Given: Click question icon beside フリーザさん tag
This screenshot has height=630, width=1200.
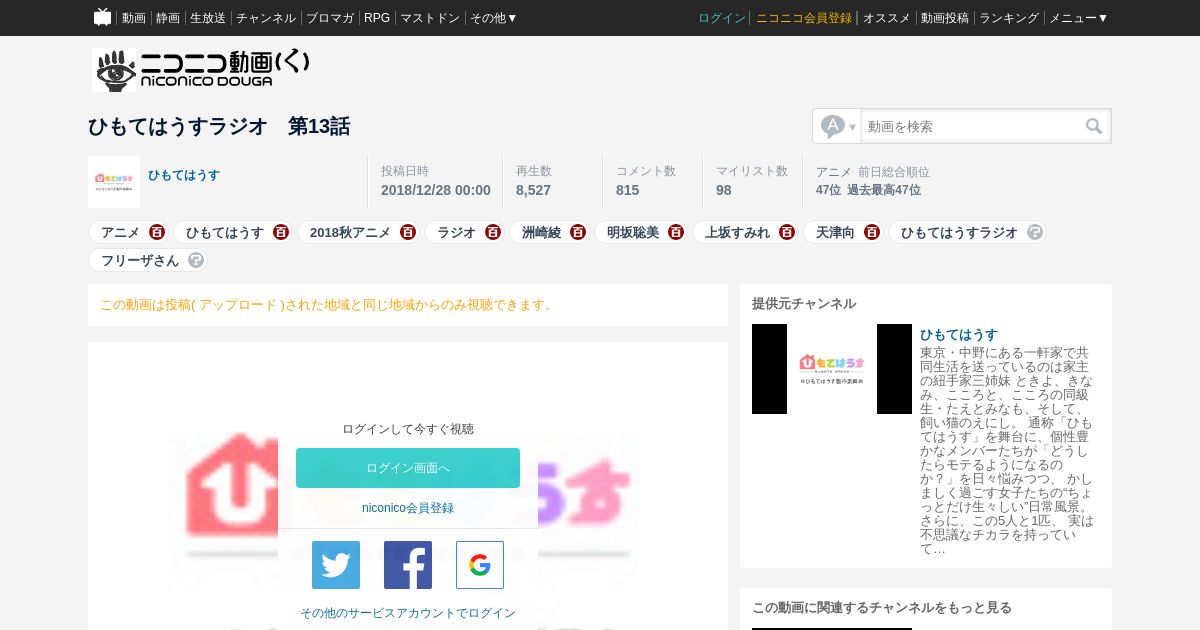Looking at the screenshot, I should coord(196,260).
